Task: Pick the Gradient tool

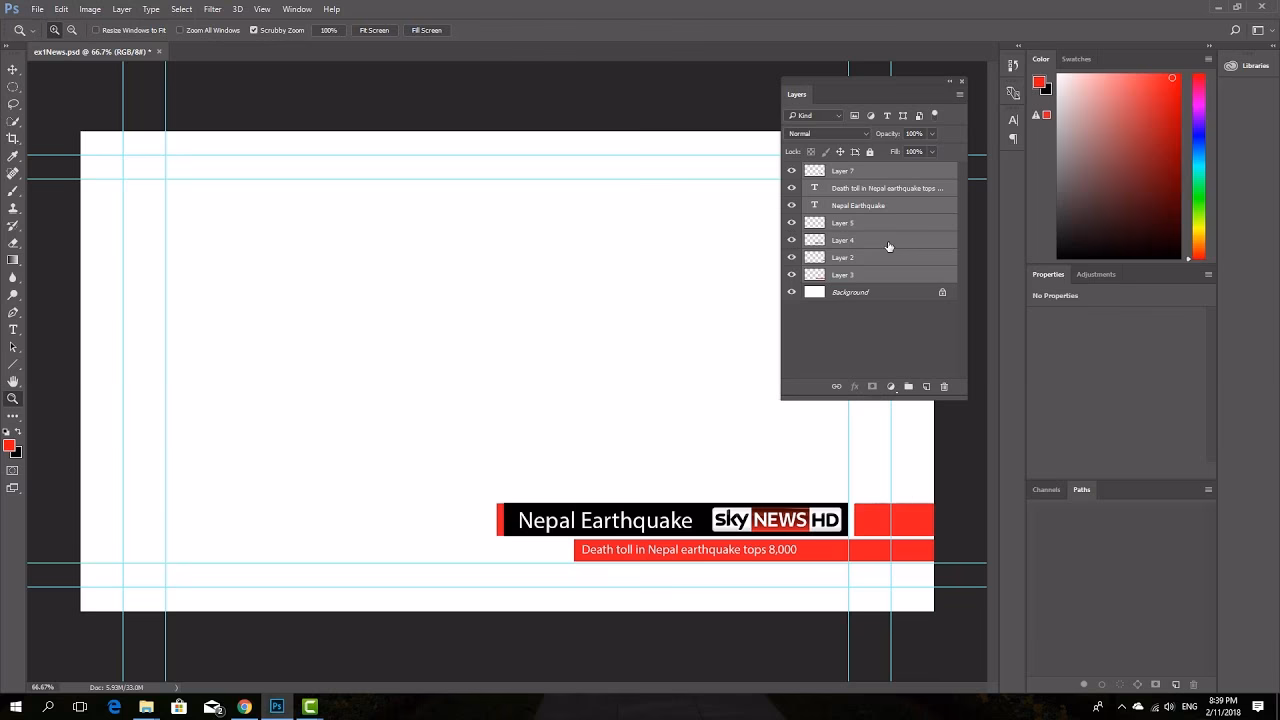Action: coord(13,260)
